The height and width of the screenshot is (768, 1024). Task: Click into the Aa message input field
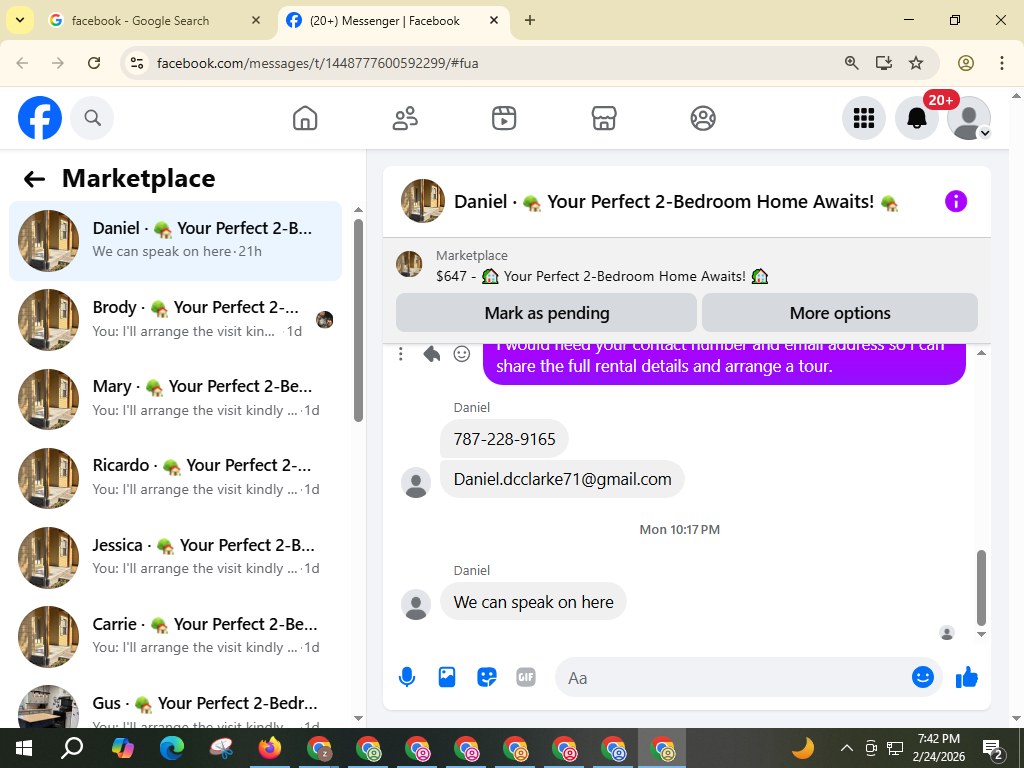(731, 678)
